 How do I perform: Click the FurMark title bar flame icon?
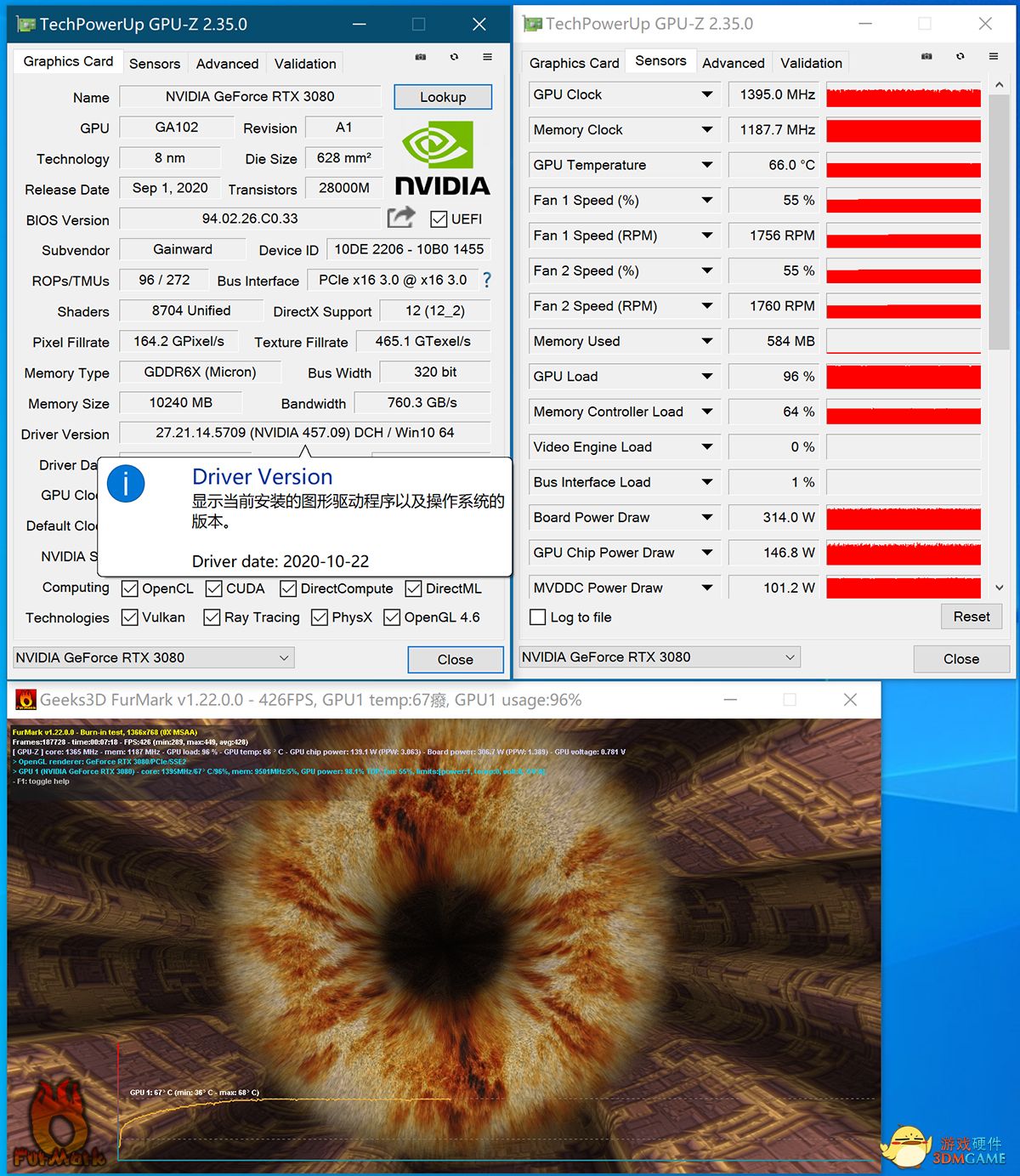click(x=26, y=700)
